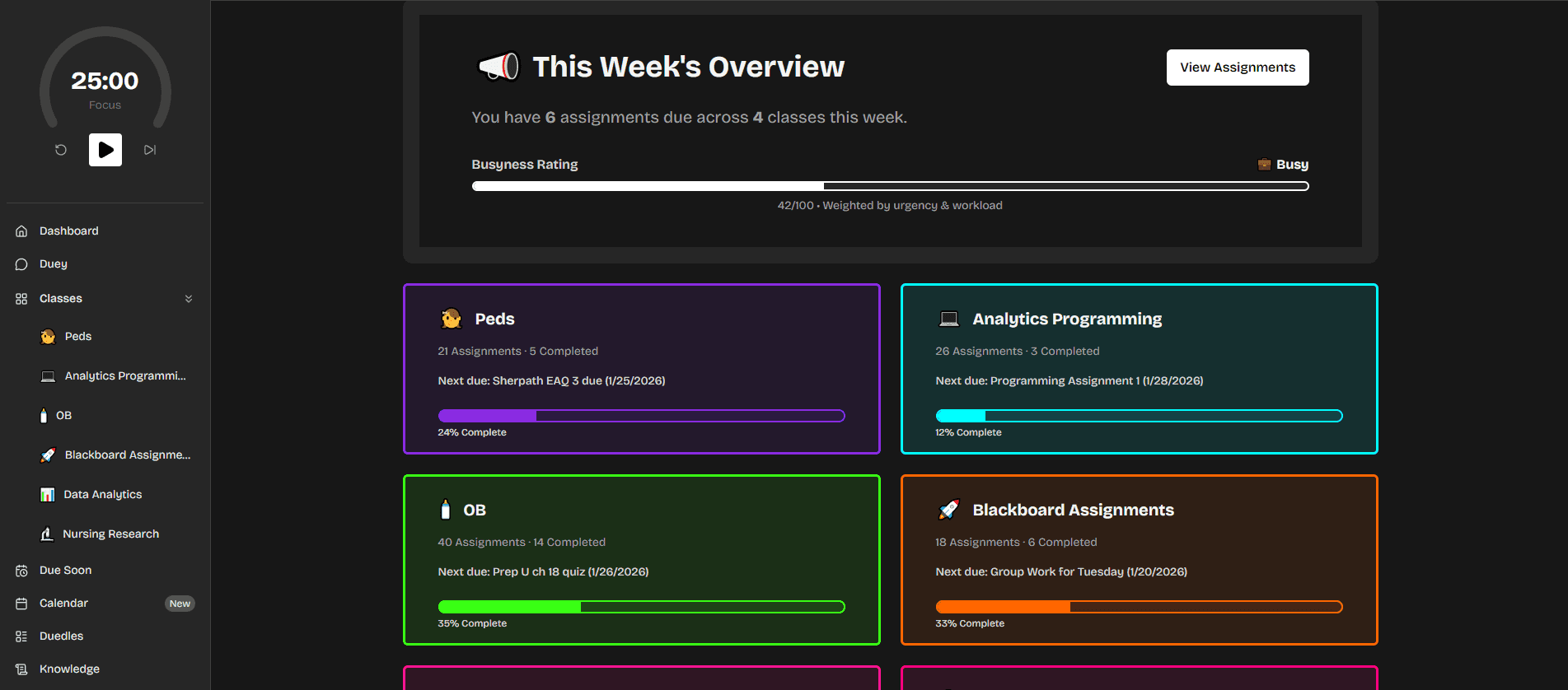Screen dimensions: 1568x690
Task: Click the Classes grid icon
Action: [x=21, y=299]
